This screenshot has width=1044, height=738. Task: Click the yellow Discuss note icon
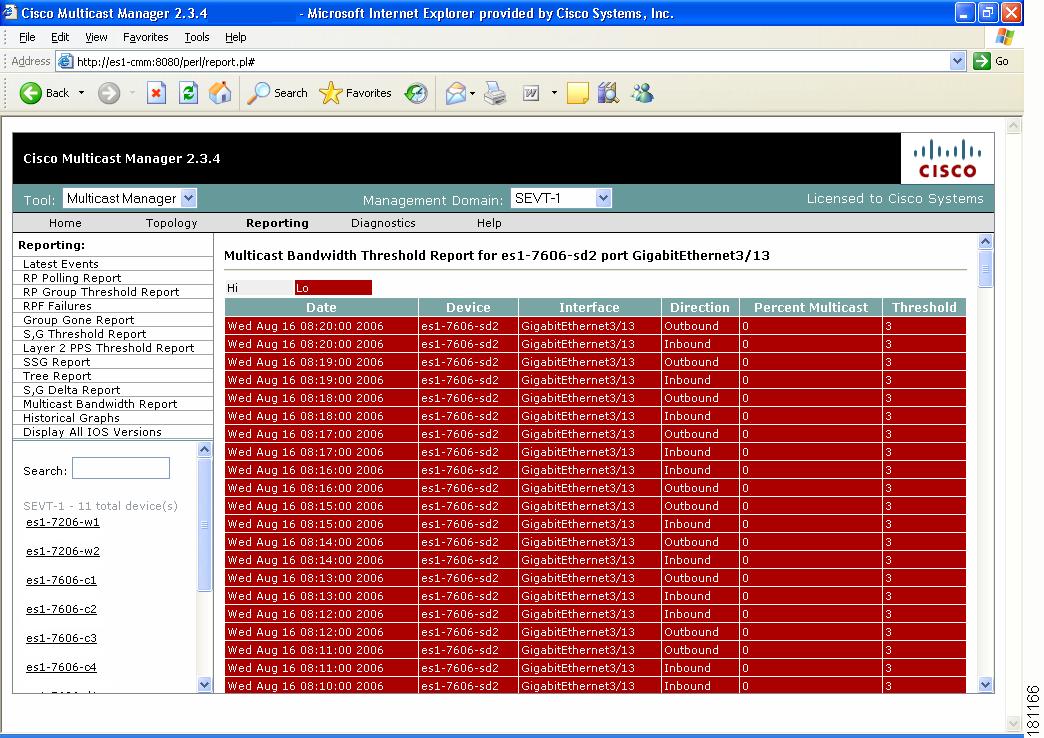(x=577, y=93)
